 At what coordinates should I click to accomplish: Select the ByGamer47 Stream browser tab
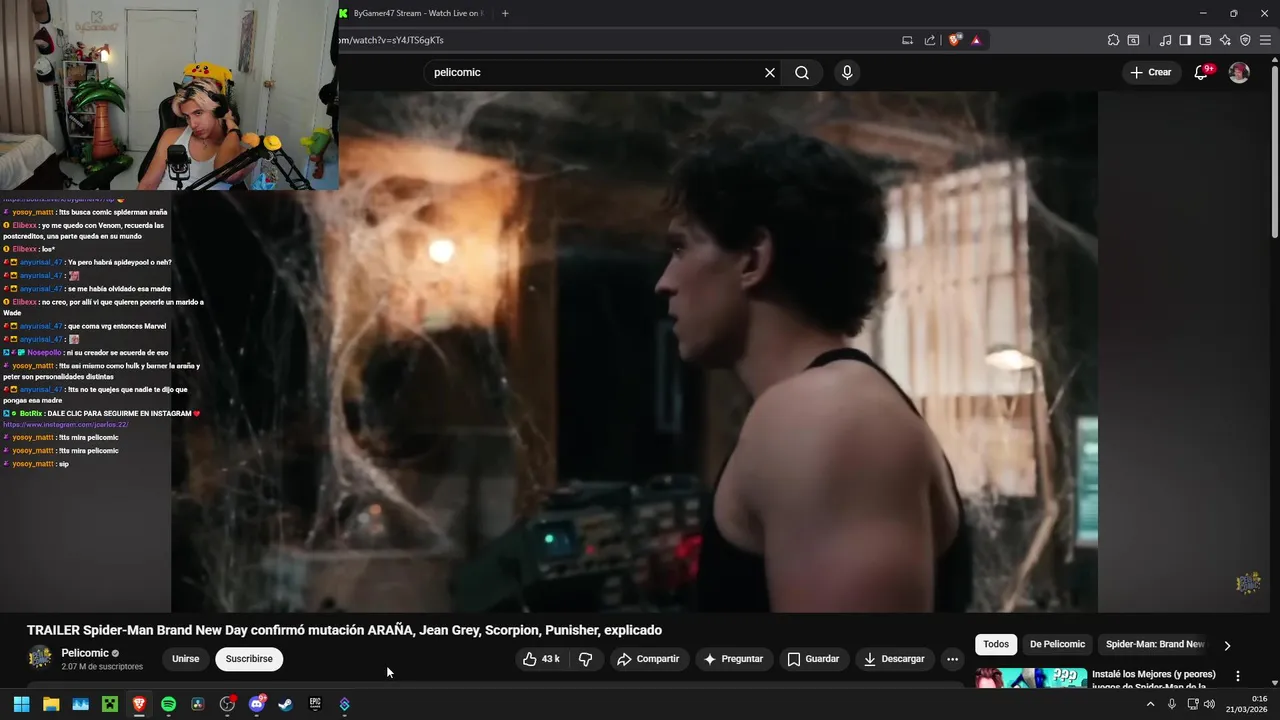coord(411,13)
